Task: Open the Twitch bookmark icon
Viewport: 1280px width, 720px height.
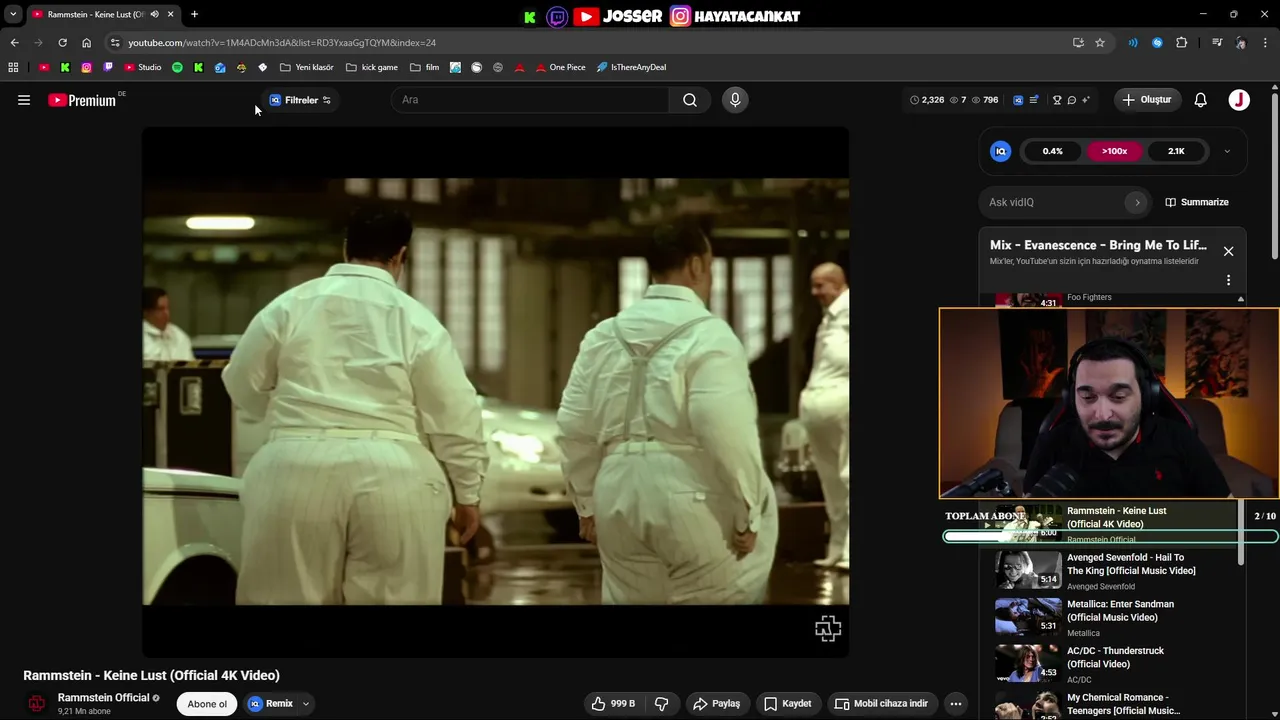Action: (x=108, y=67)
